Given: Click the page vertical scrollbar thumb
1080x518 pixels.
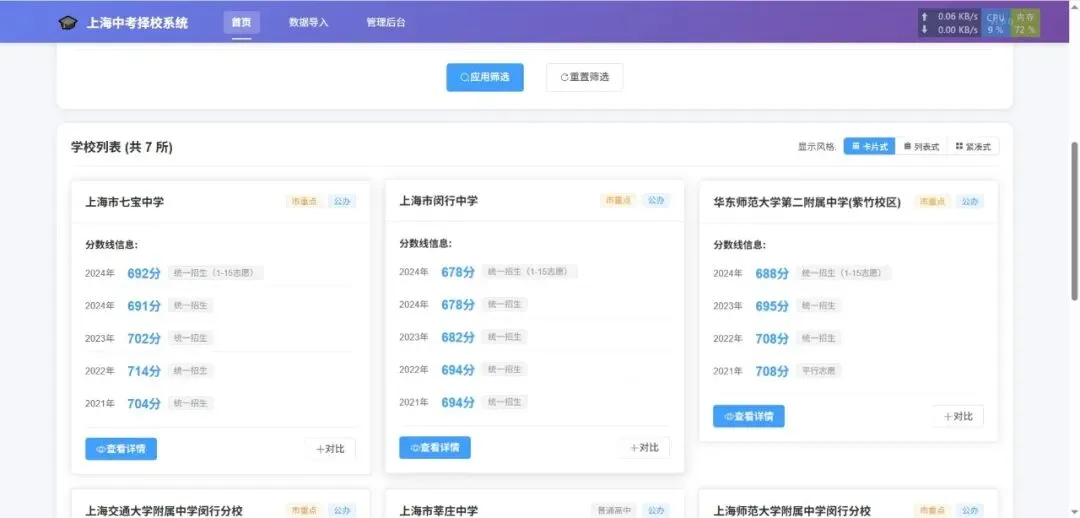Looking at the screenshot, I should pyautogui.click(x=1074, y=220).
